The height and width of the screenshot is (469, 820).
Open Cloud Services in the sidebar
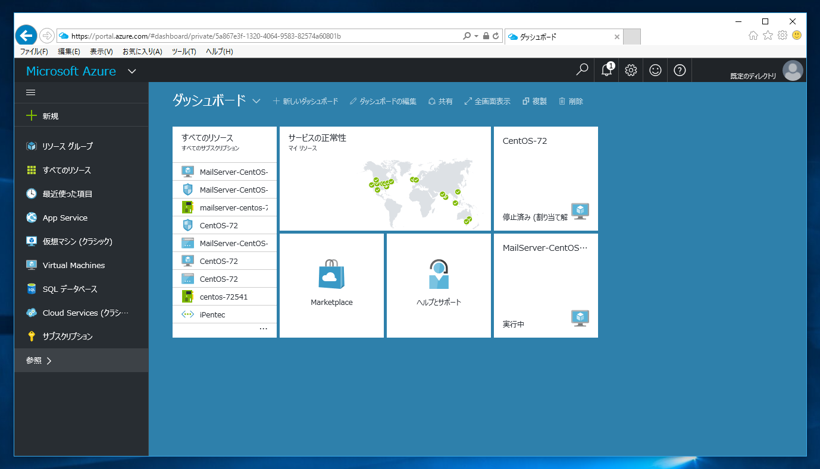[x=82, y=313]
